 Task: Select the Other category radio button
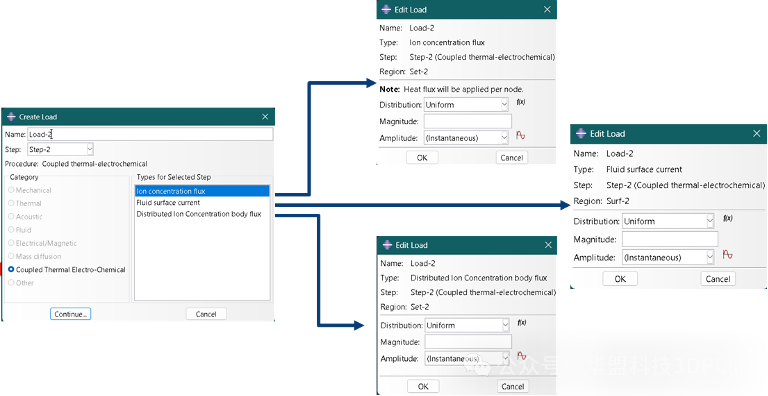point(11,283)
